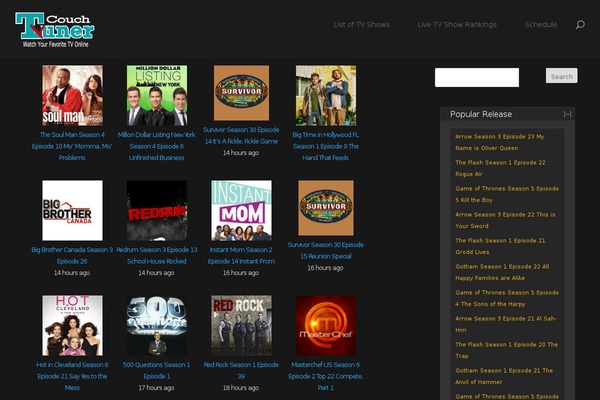The width and height of the screenshot is (600, 400).
Task: Open Survivor Reunion Special poster thumbnail
Action: (x=326, y=208)
